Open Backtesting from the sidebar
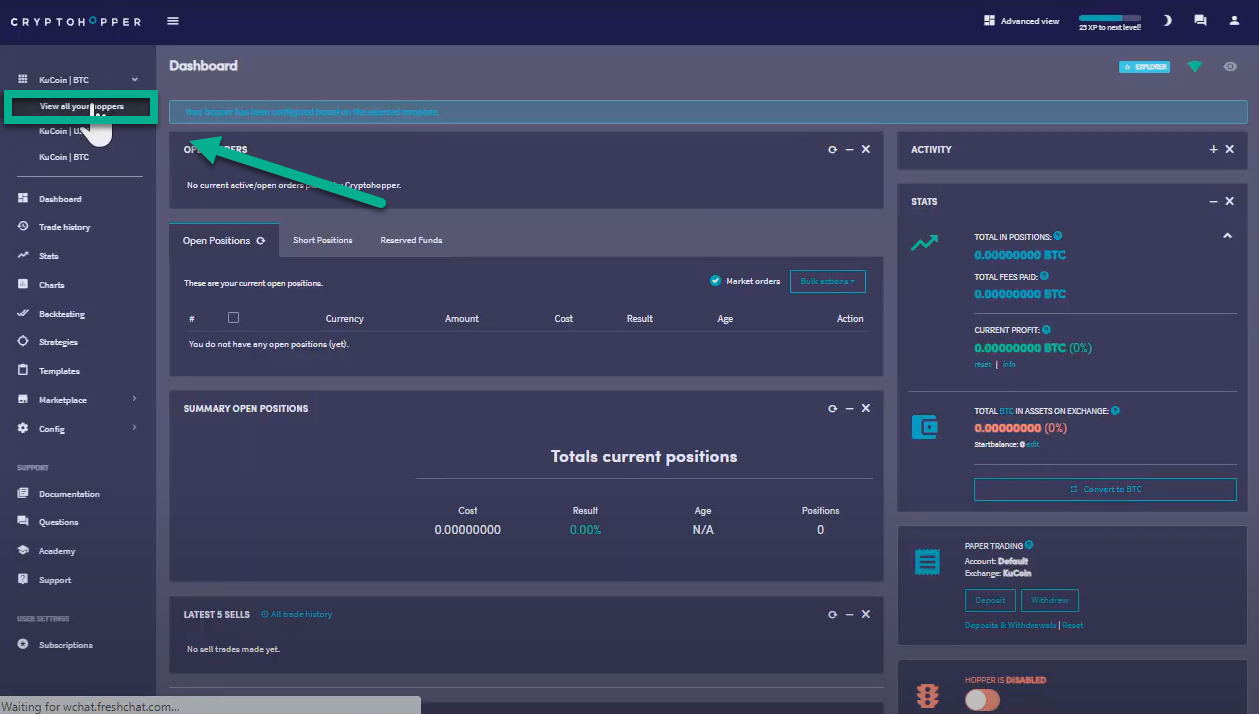 pos(62,314)
